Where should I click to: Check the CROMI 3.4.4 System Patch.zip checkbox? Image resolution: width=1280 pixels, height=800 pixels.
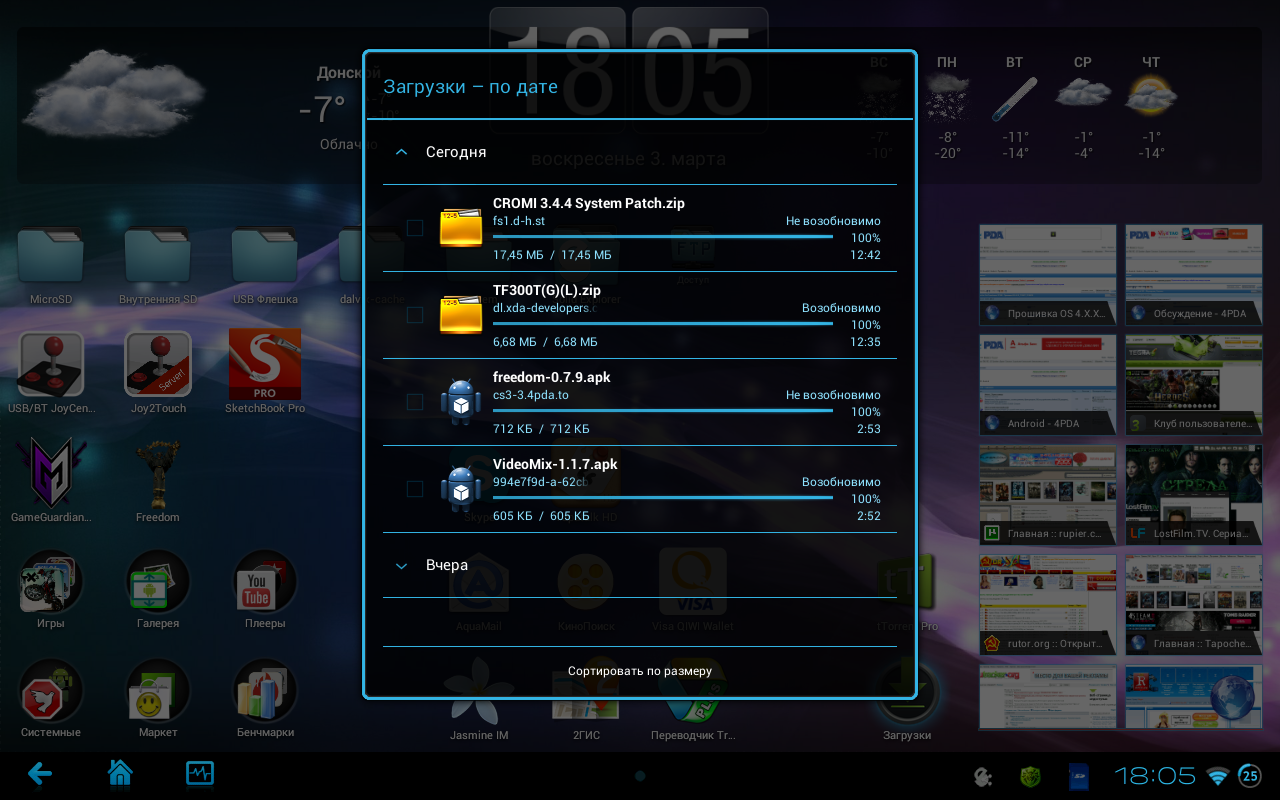pos(414,228)
